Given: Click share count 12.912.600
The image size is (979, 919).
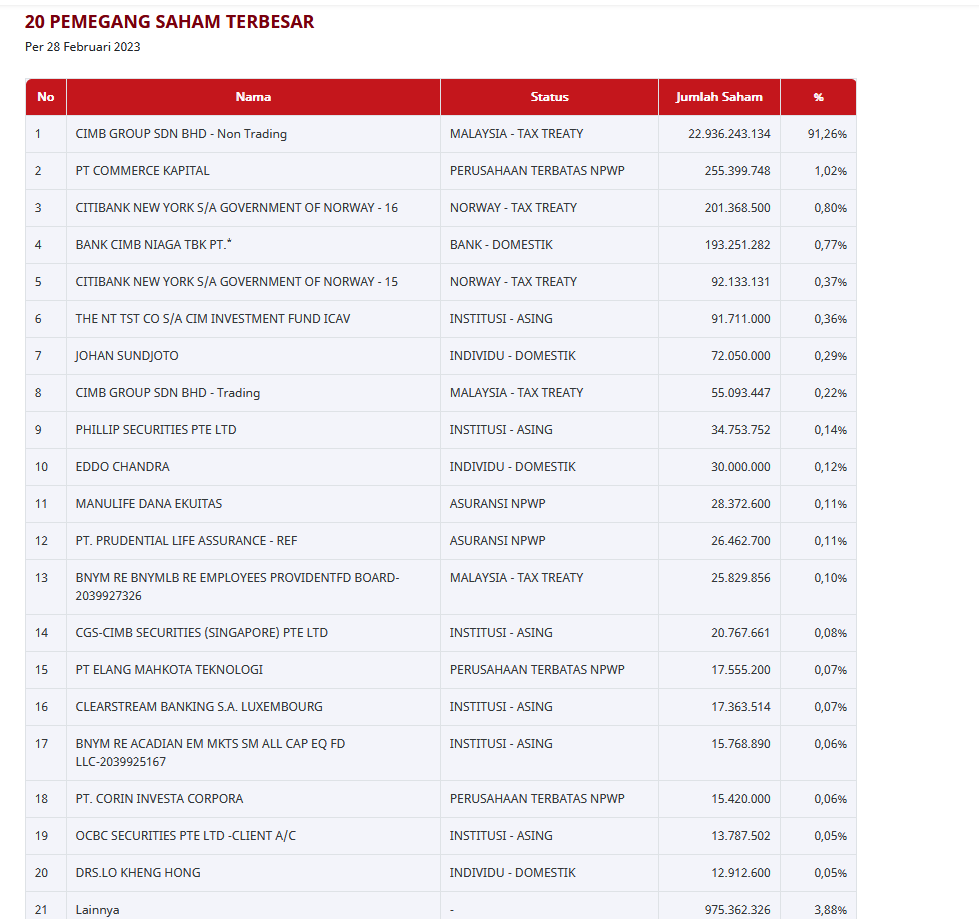Looking at the screenshot, I should point(740,872).
